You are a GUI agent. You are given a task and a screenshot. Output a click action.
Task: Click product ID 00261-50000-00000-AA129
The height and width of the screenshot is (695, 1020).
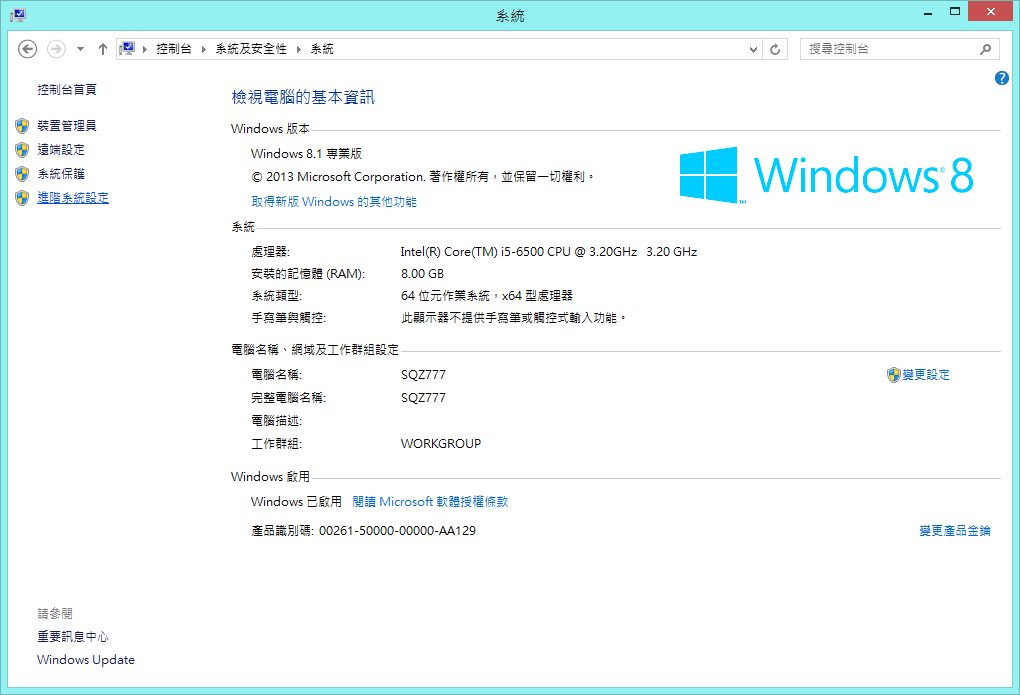pyautogui.click(x=397, y=531)
